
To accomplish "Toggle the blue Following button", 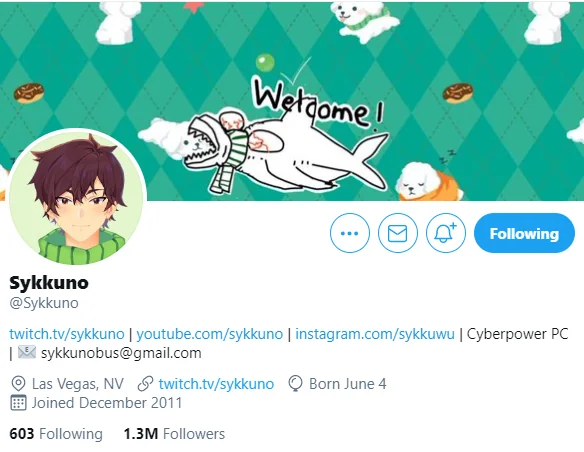I will click(524, 233).
